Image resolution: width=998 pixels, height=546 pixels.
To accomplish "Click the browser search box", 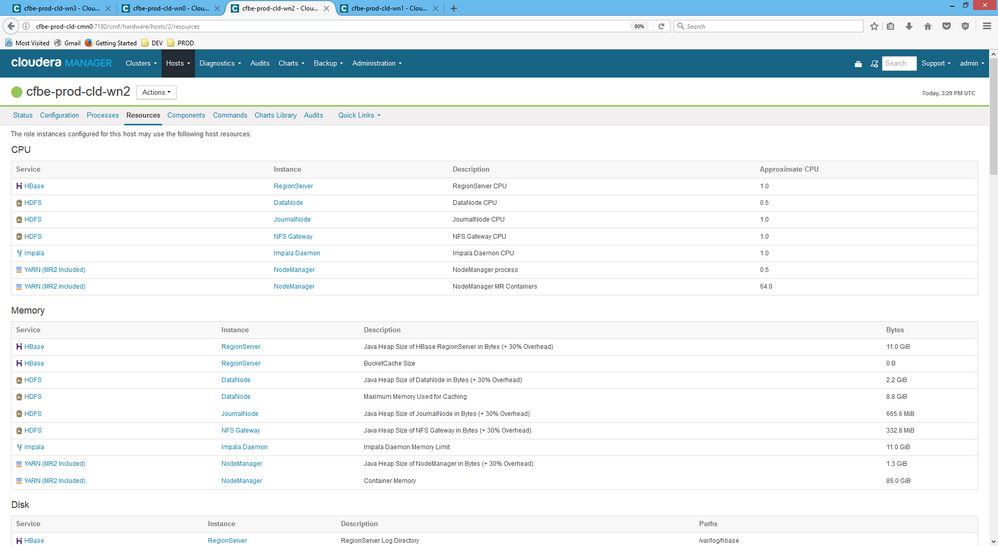I will pyautogui.click(x=768, y=26).
